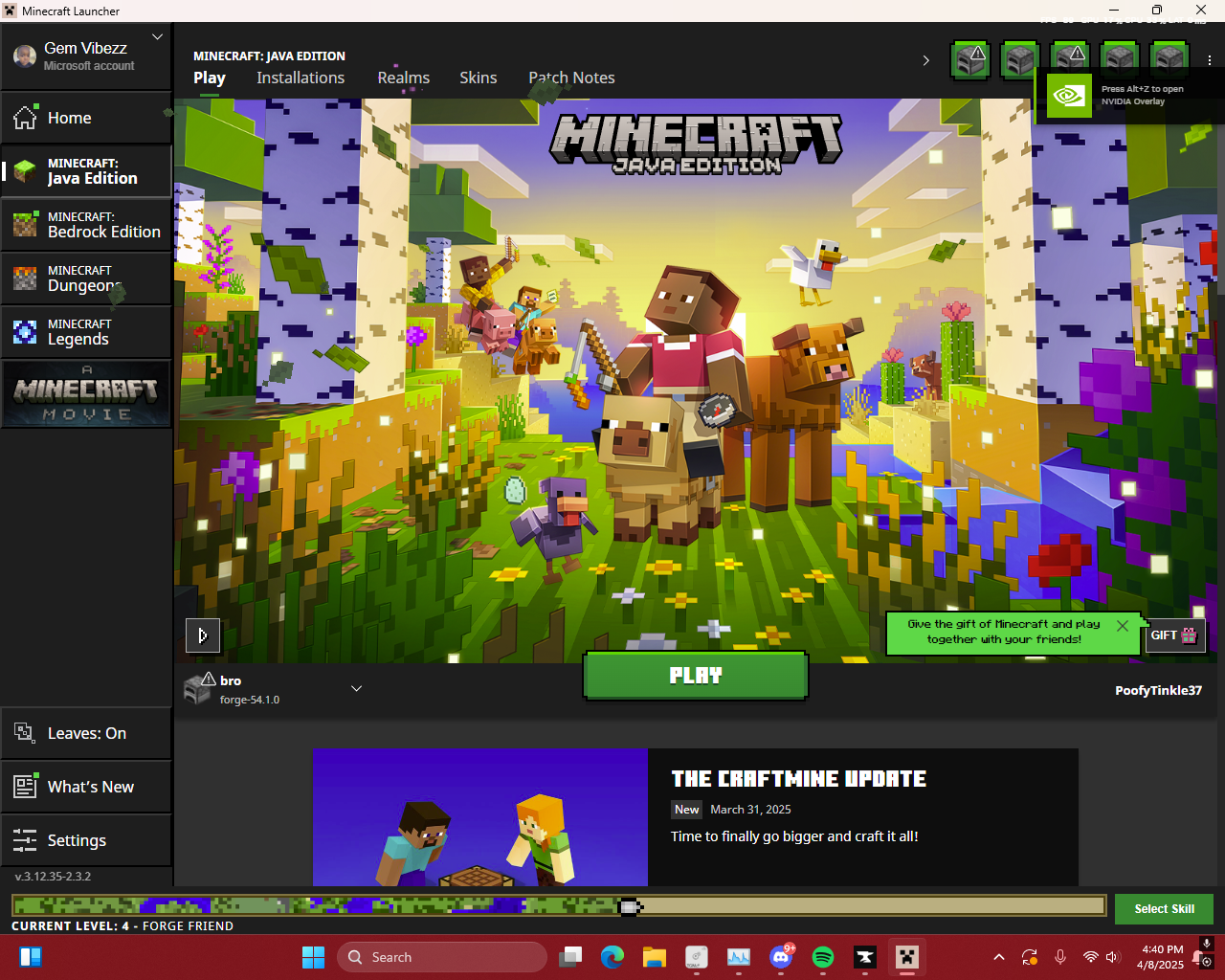Click the microphone tray icon
Image resolution: width=1225 pixels, height=980 pixels.
[1060, 957]
